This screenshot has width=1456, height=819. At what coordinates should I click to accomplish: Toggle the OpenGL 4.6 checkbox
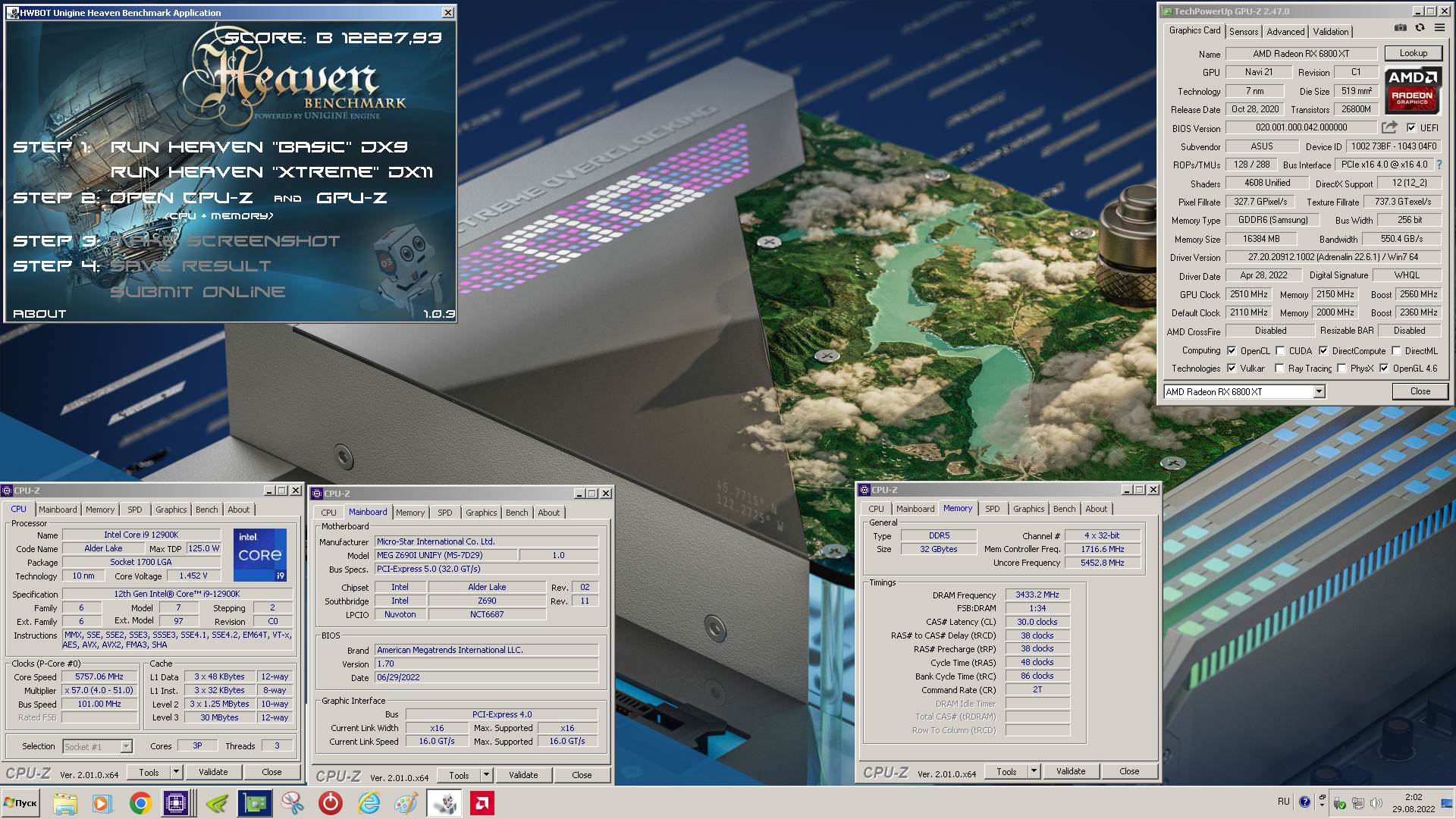click(x=1384, y=368)
